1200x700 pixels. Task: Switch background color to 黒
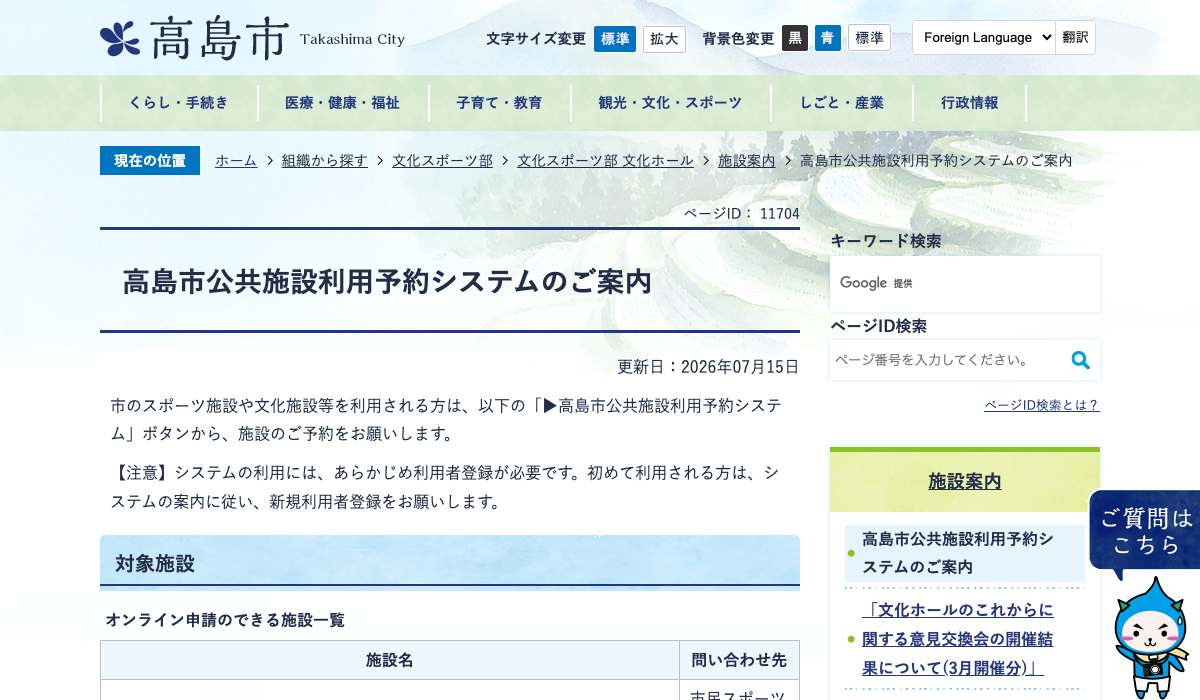pos(795,38)
